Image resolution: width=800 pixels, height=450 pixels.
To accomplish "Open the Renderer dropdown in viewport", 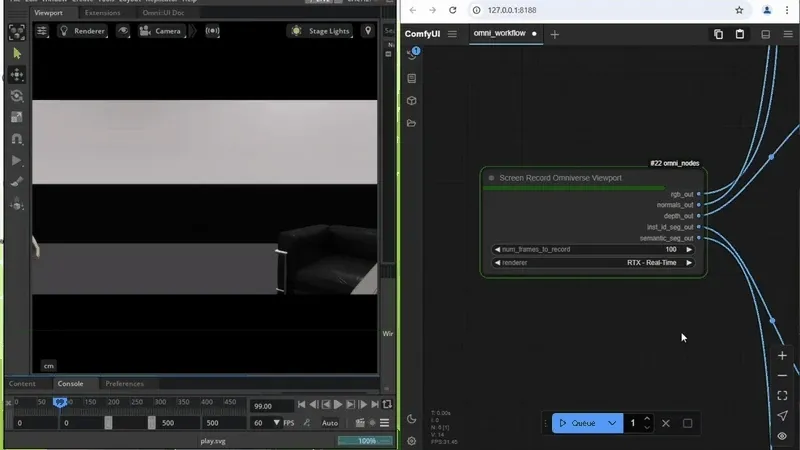I will (83, 31).
